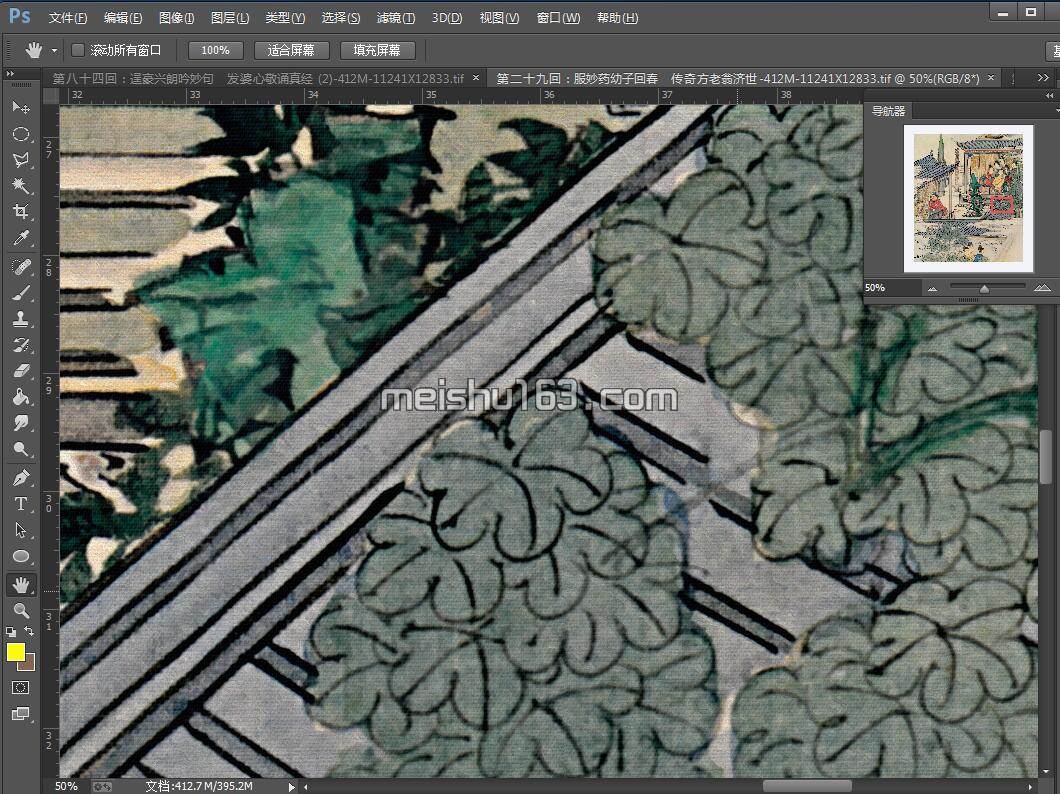Image resolution: width=1060 pixels, height=794 pixels.
Task: Open the Hand tool preset picker
Action: (54, 51)
